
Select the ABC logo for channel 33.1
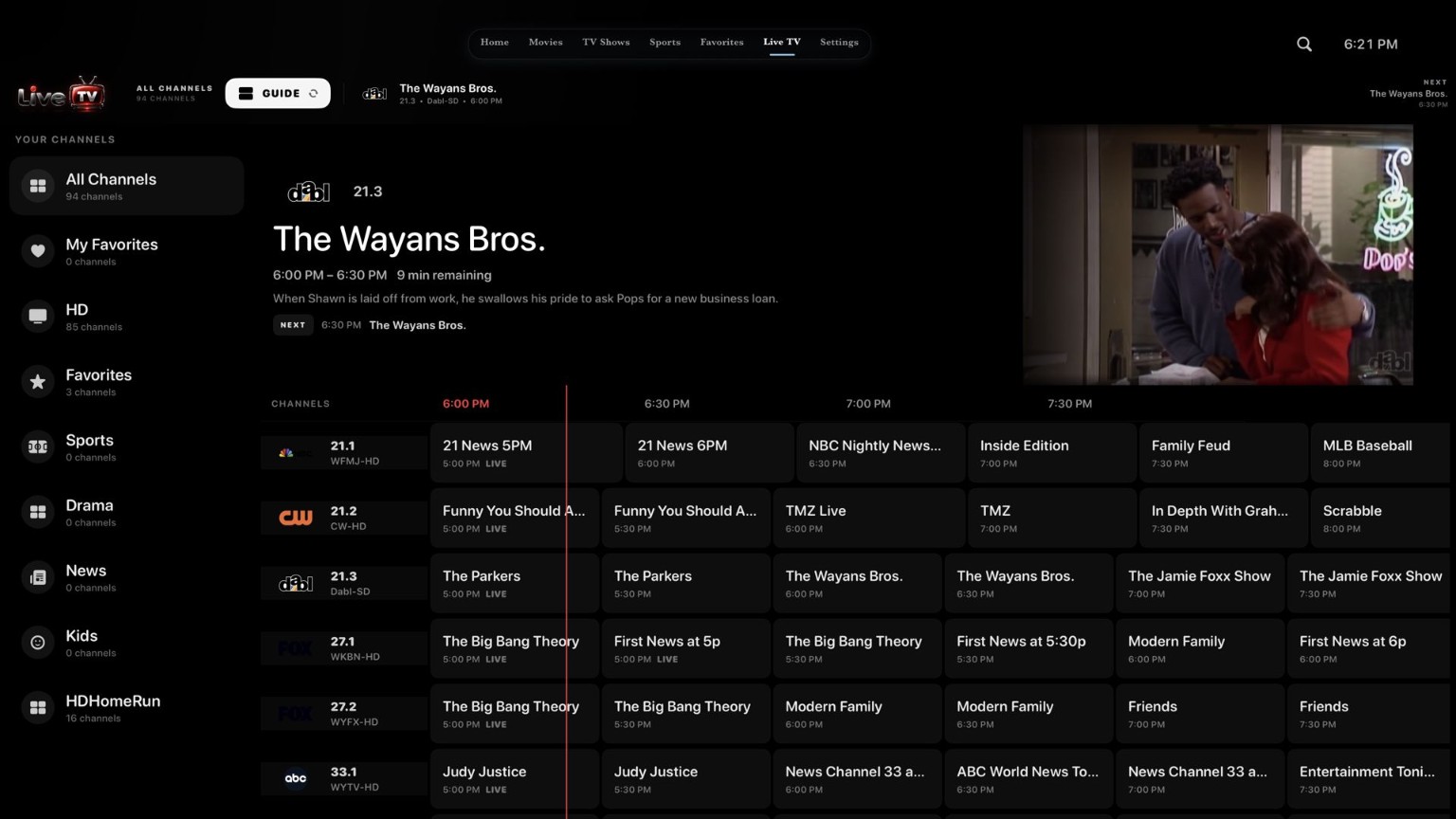tap(296, 778)
